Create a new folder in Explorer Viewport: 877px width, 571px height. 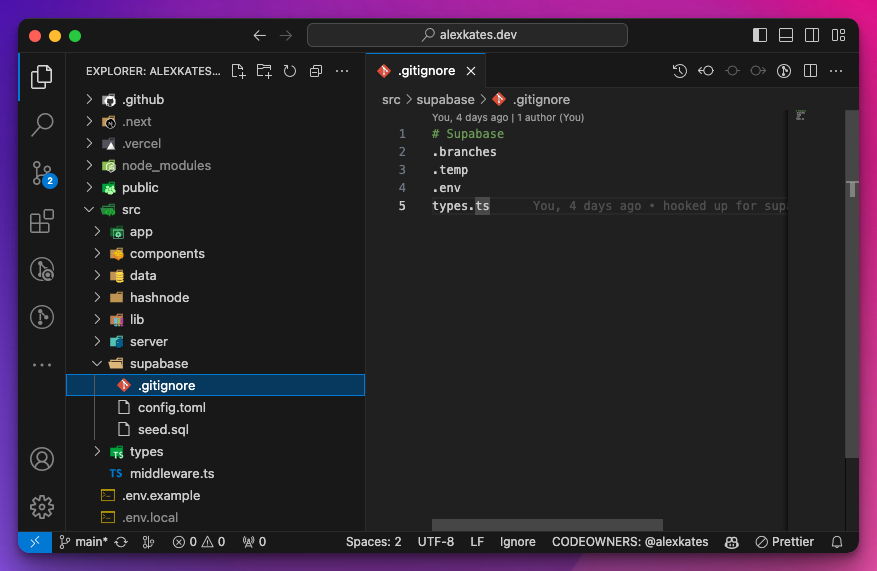pyautogui.click(x=264, y=71)
